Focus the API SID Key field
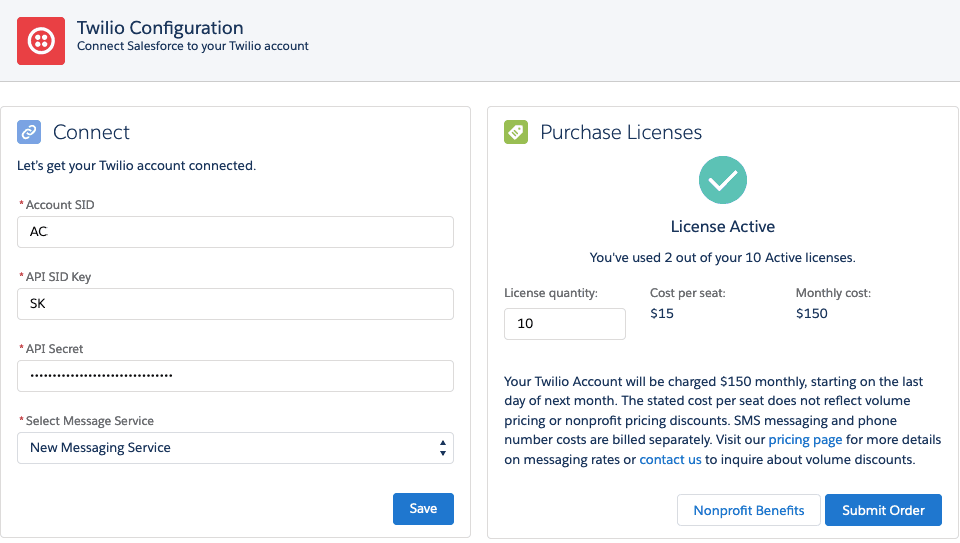The height and width of the screenshot is (543, 960). tap(235, 304)
